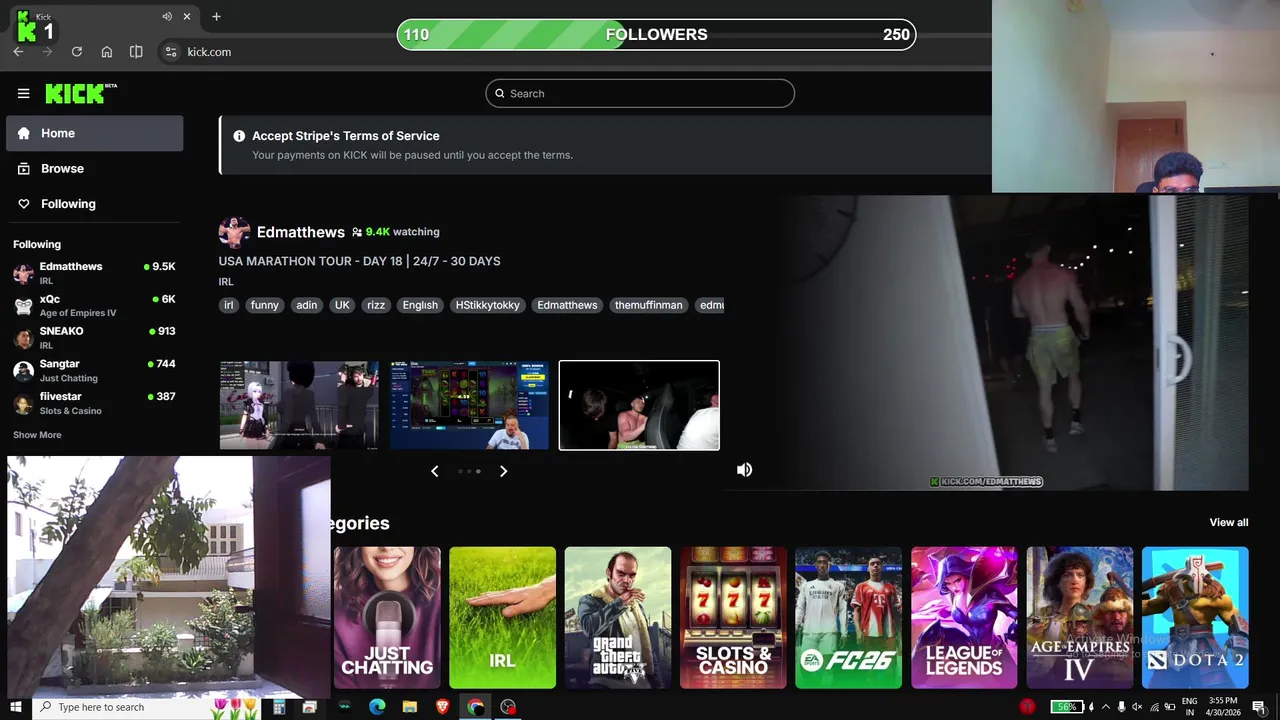Go to the previous featured stream arrow
1280x720 pixels.
(434, 471)
